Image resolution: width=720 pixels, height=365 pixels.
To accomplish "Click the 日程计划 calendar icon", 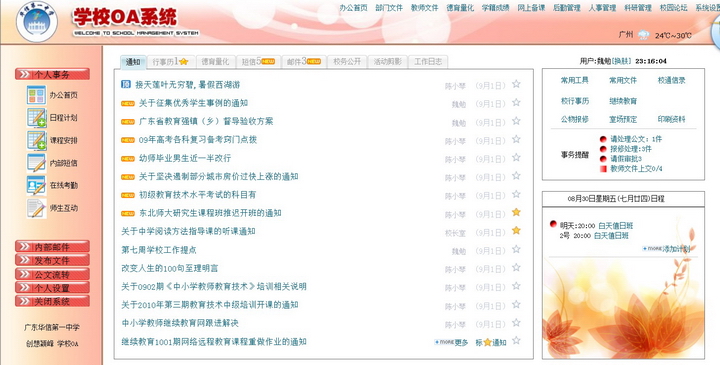I will tap(36, 118).
